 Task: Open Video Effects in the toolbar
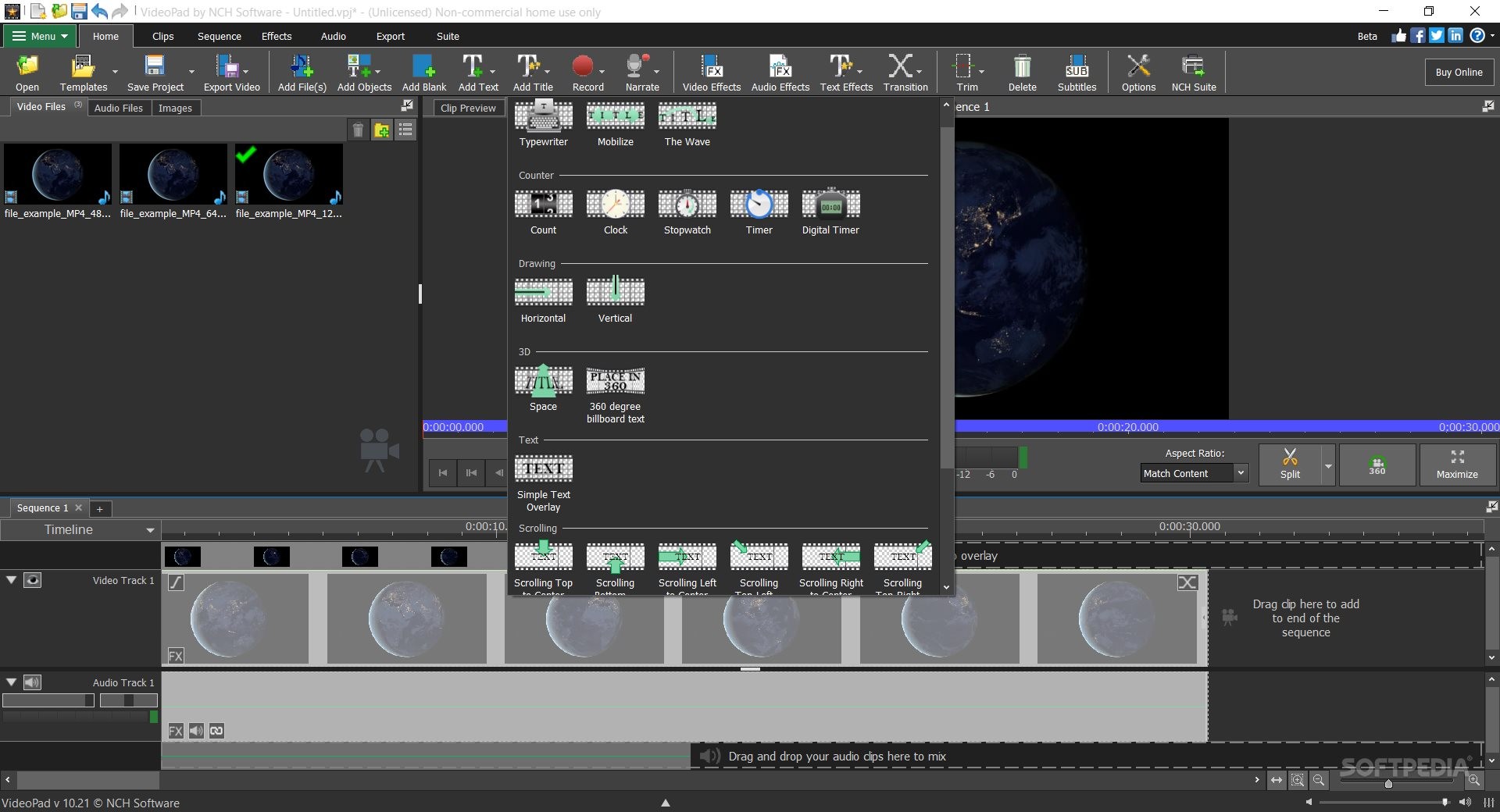(x=711, y=73)
